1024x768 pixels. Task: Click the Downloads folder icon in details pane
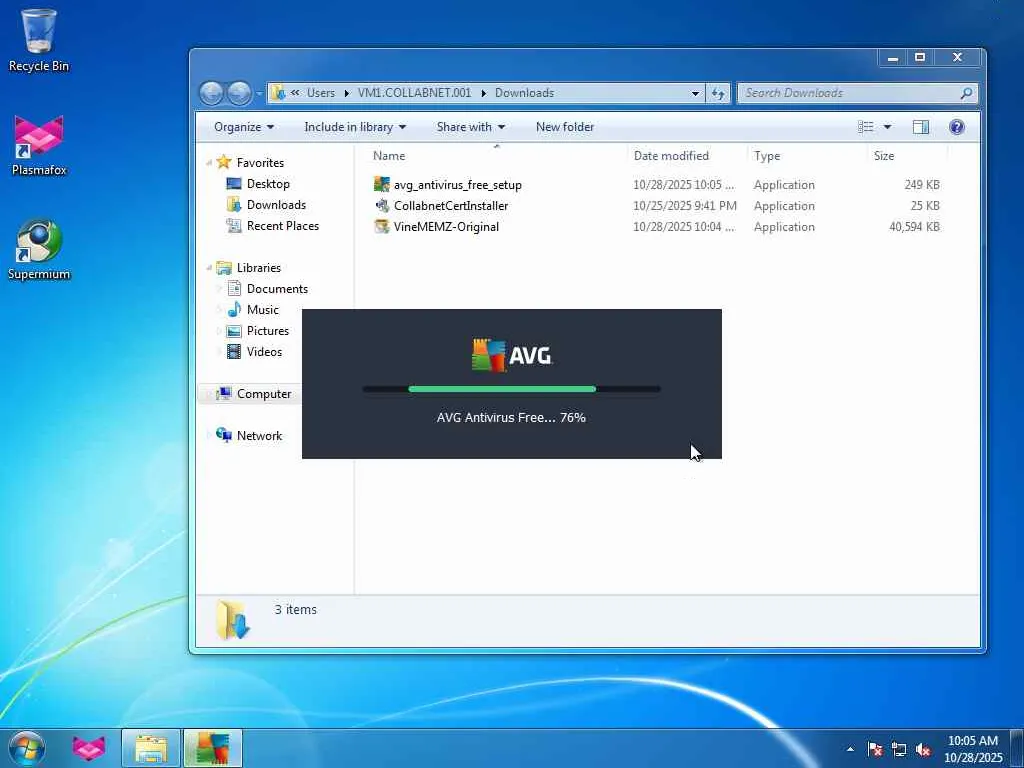pyautogui.click(x=232, y=620)
